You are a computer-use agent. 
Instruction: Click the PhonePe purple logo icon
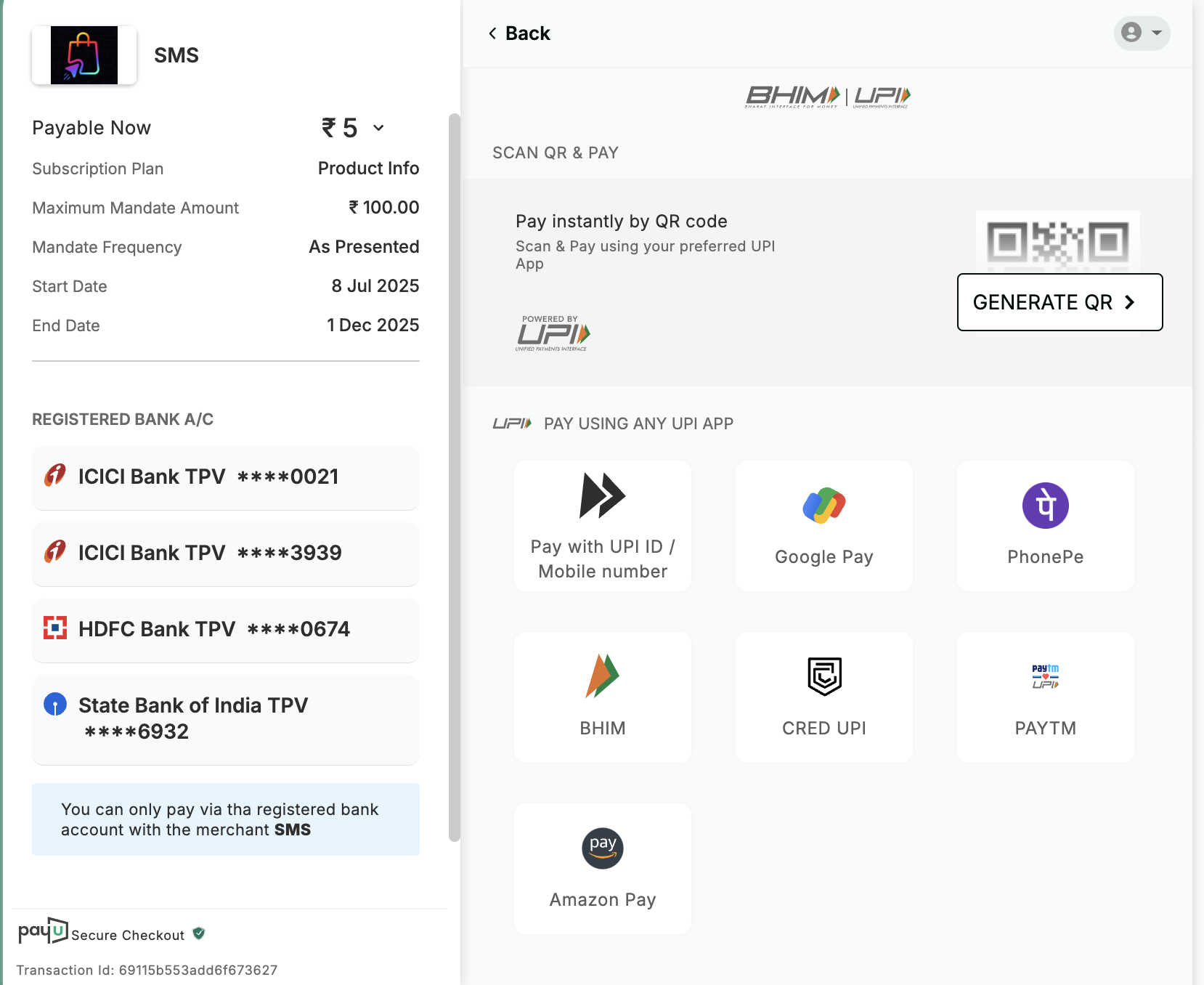(x=1046, y=506)
